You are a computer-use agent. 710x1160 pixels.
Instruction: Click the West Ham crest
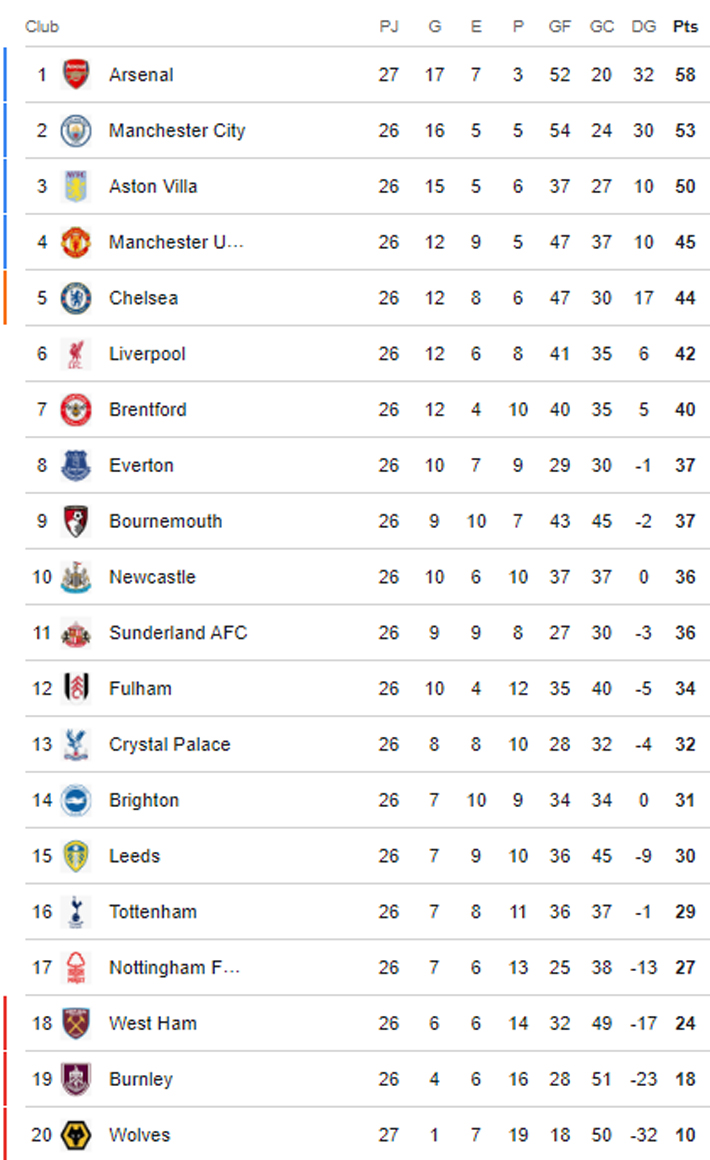[x=76, y=1023]
